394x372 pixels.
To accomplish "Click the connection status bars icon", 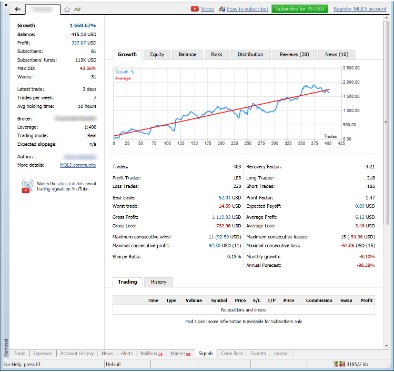I will 340,364.
